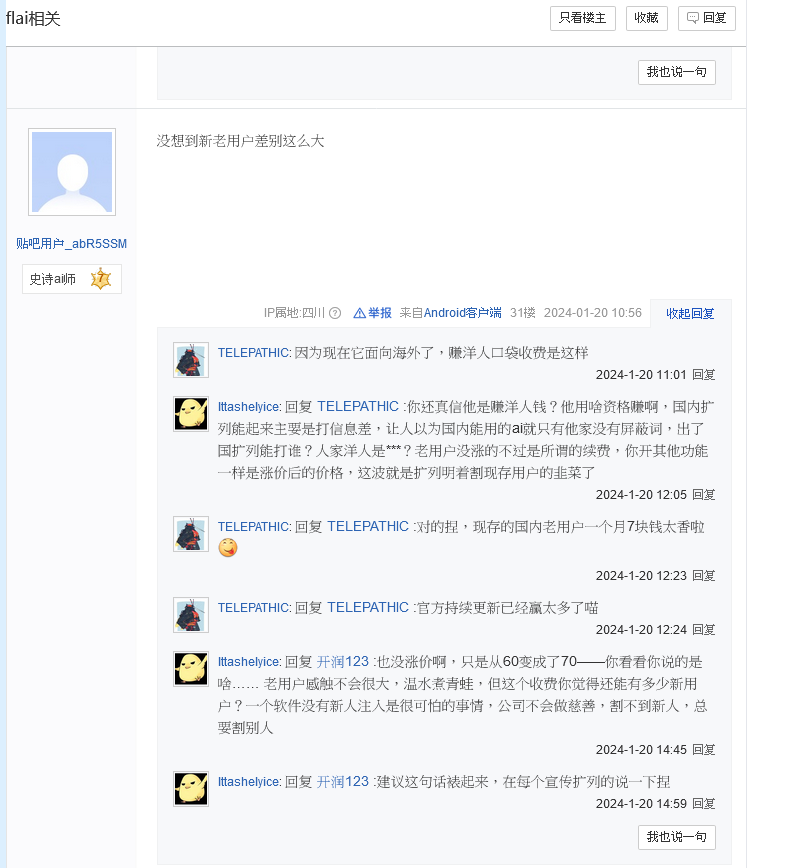Image resolution: width=795 pixels, height=868 pixels.
Task: Reply to the 2024-1-20 12:05 comment
Action: [x=704, y=495]
